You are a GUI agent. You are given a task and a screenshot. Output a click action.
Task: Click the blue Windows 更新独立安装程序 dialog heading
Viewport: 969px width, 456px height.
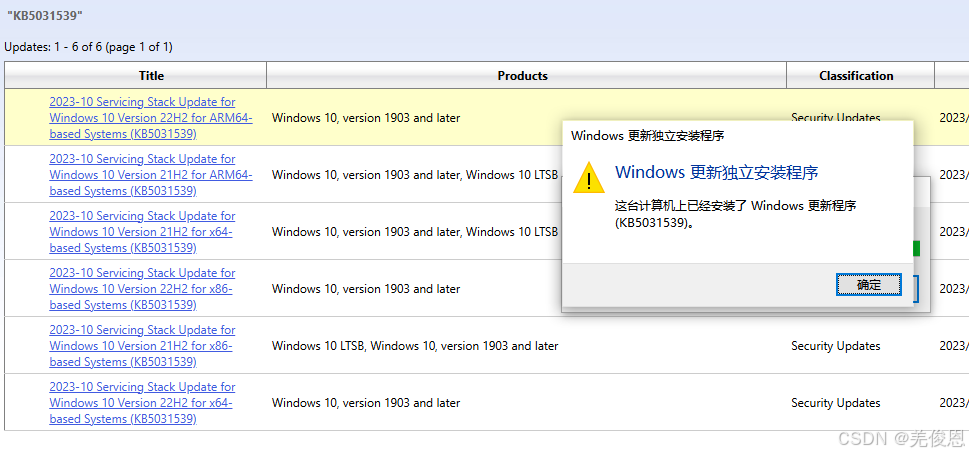click(x=717, y=172)
